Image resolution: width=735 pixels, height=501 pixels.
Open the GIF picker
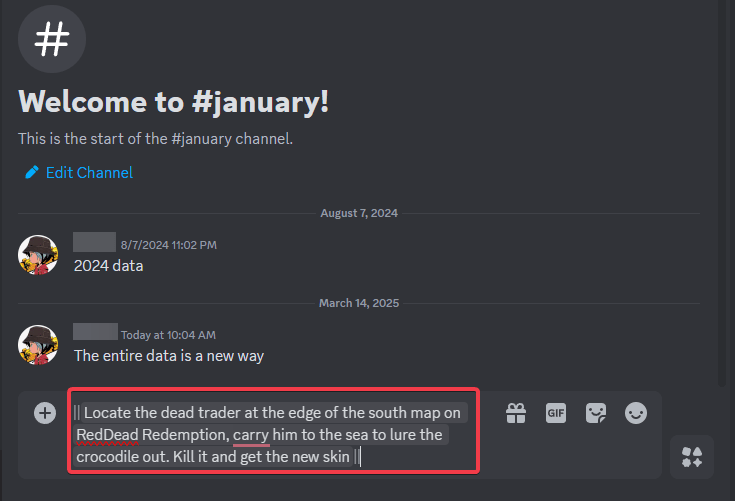click(x=556, y=413)
